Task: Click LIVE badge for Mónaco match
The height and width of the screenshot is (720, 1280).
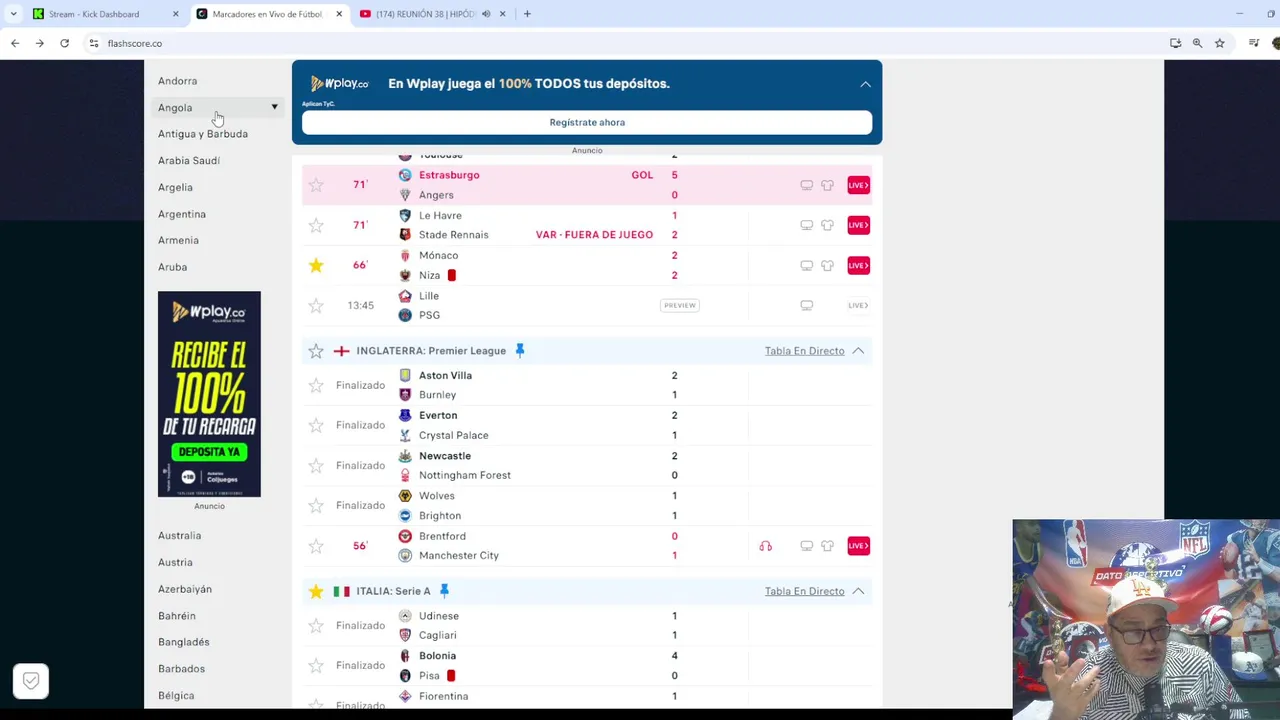Action: [x=858, y=265]
